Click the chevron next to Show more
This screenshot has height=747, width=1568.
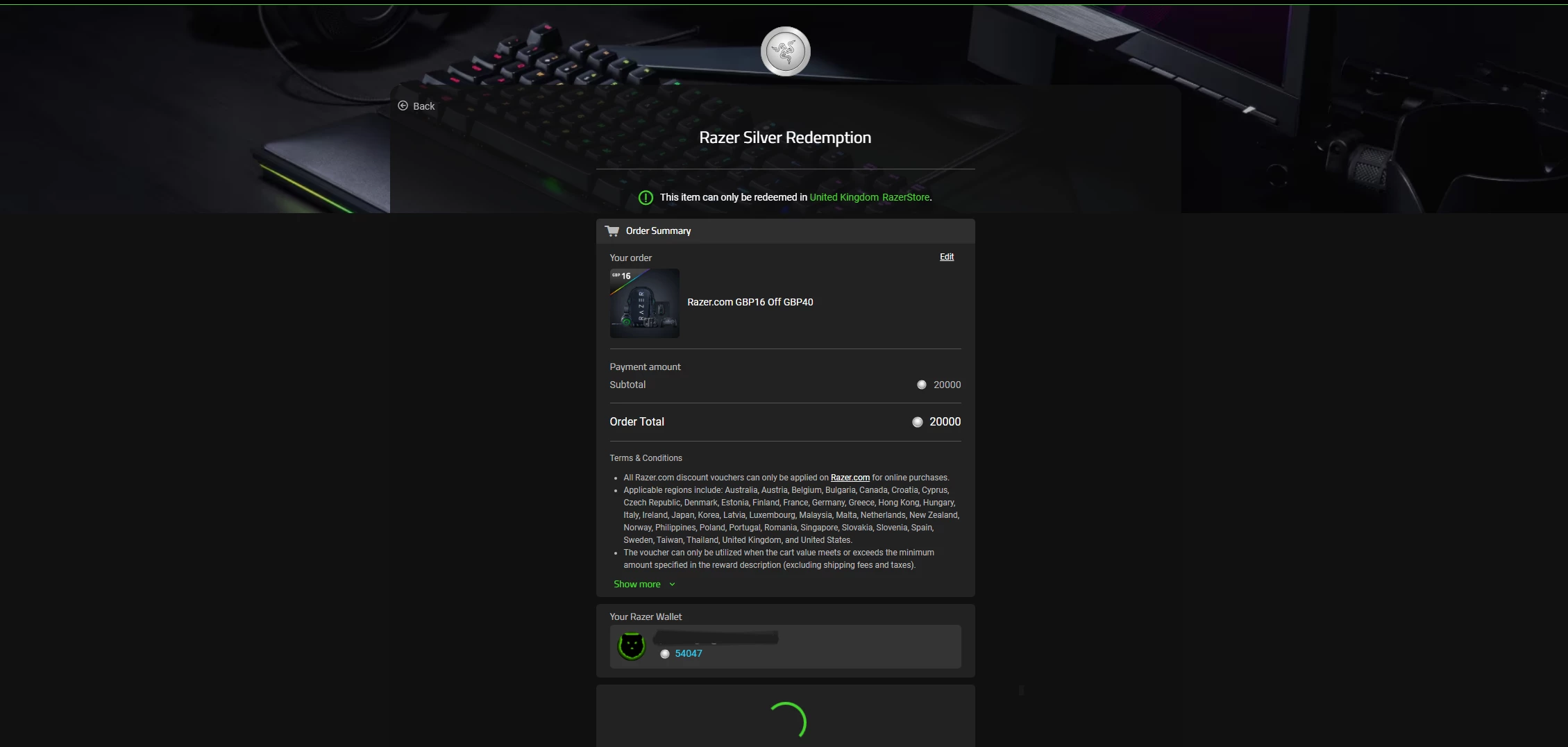tap(672, 585)
